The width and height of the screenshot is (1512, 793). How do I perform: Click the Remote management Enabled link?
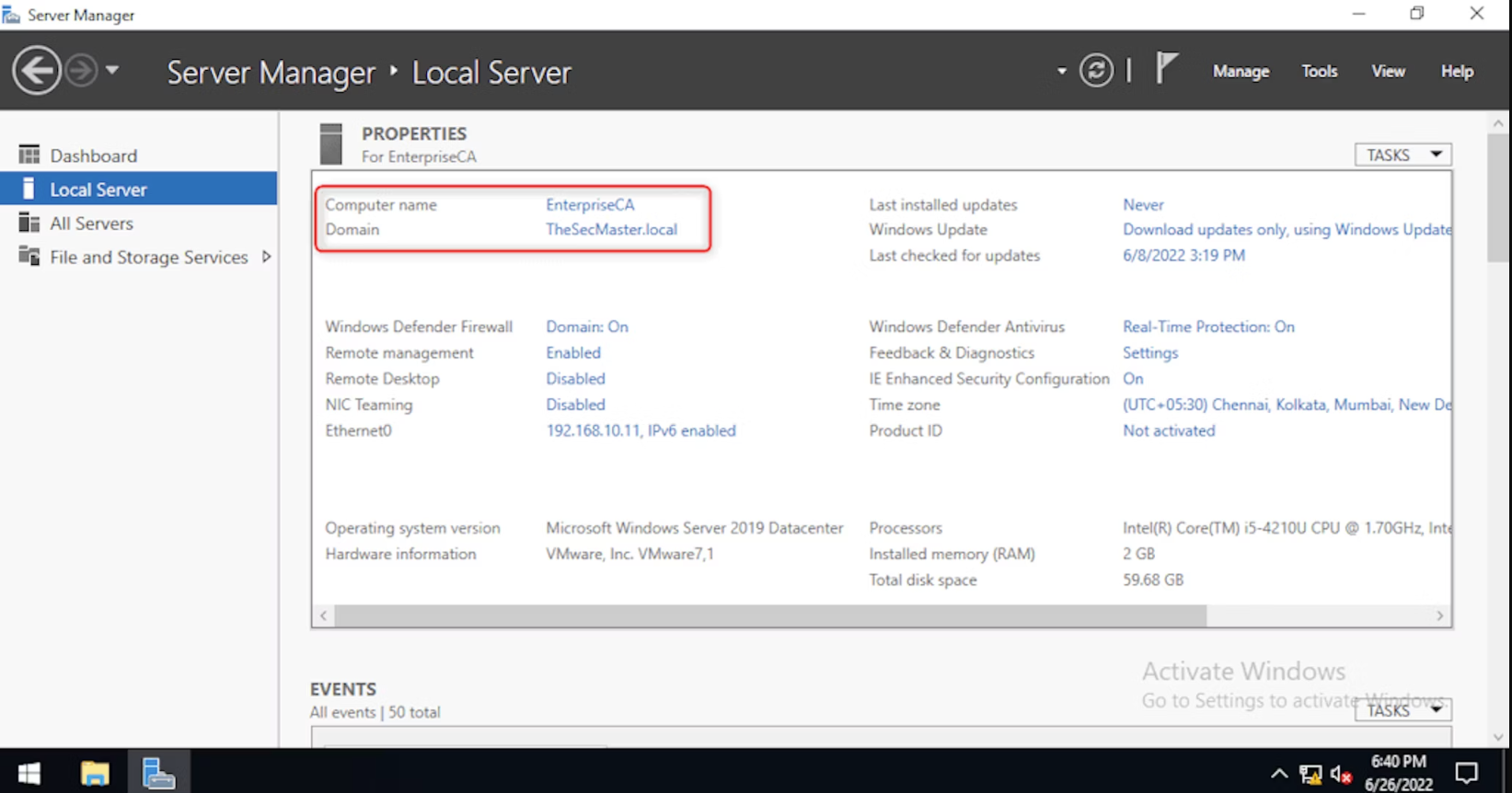point(573,352)
